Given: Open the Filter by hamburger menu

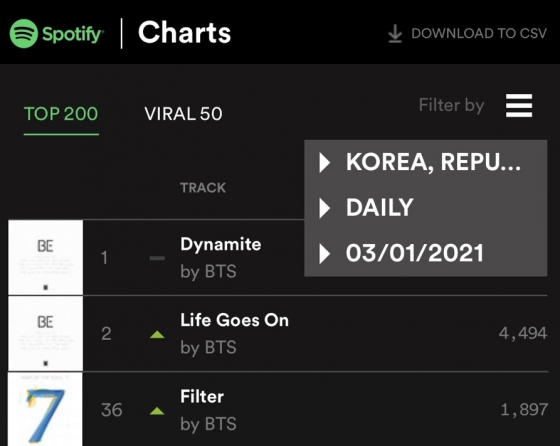Looking at the screenshot, I should [519, 105].
